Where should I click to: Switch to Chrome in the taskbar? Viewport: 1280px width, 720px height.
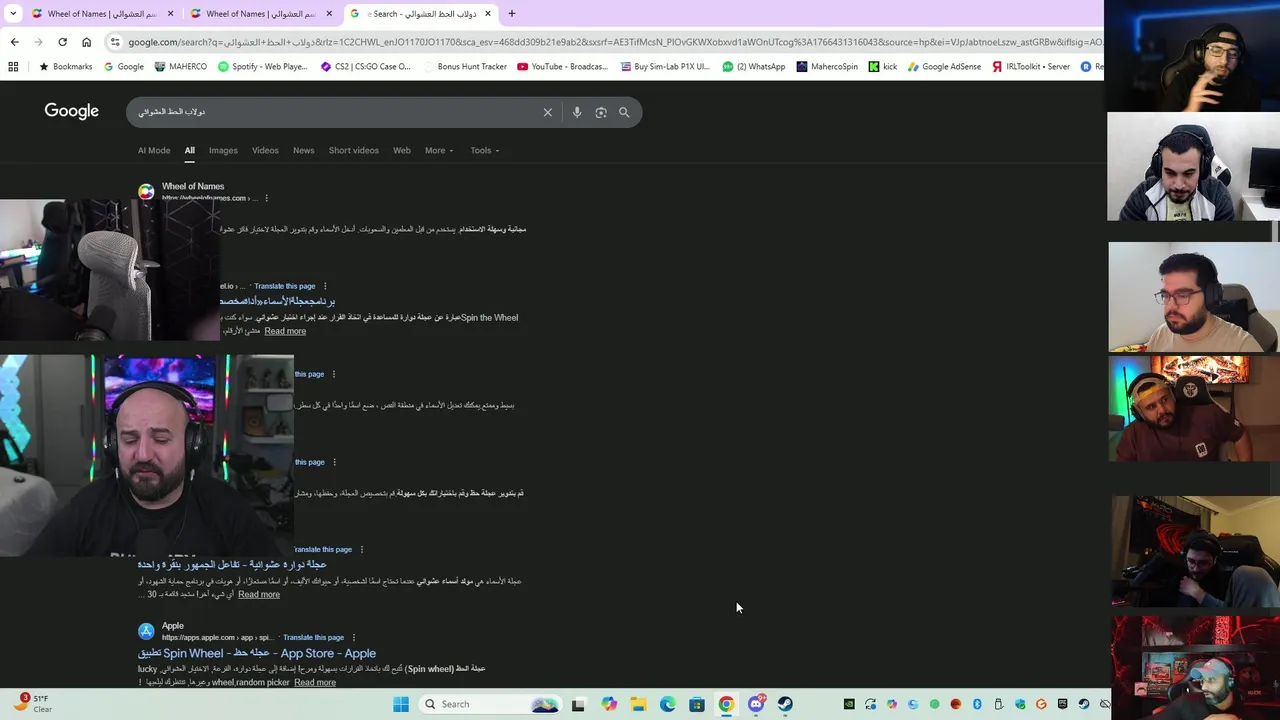[x=726, y=704]
